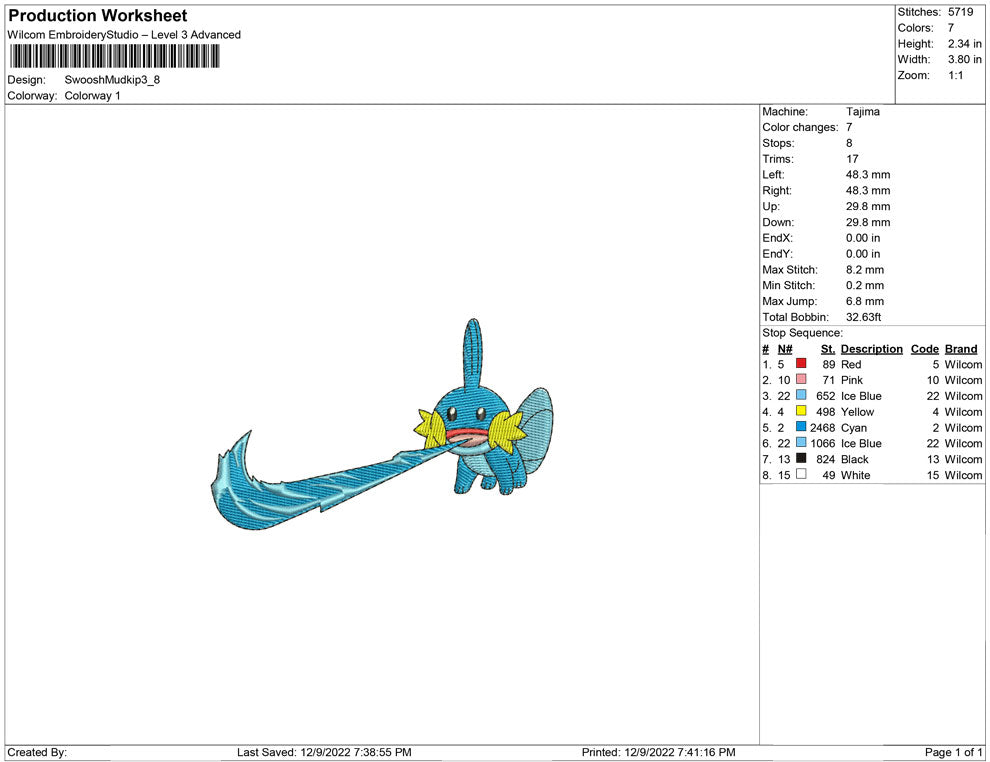Image resolution: width=990 pixels, height=762 pixels.
Task: Click the 'Code' column header
Action: 924,349
